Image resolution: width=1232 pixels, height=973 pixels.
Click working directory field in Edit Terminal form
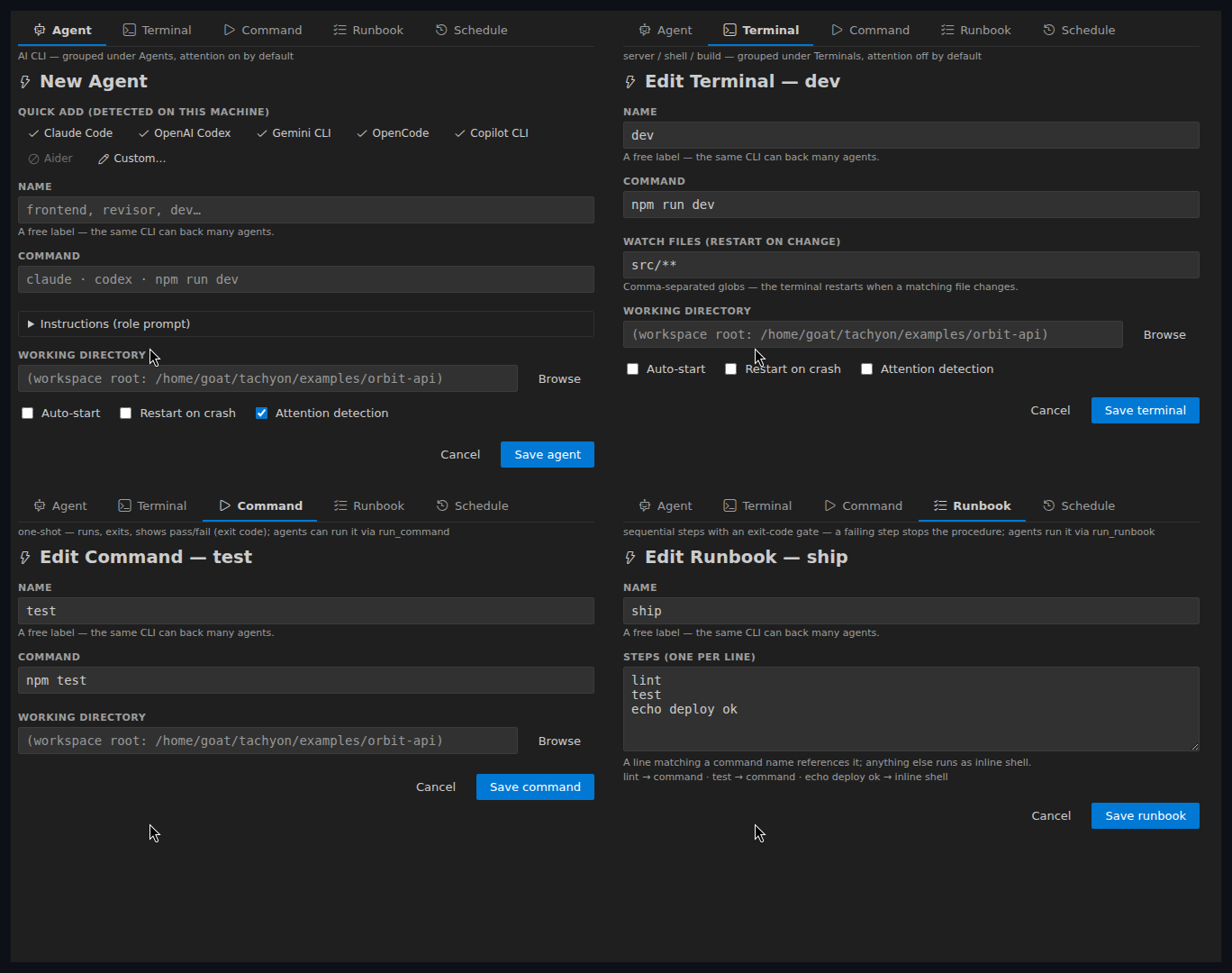point(873,334)
